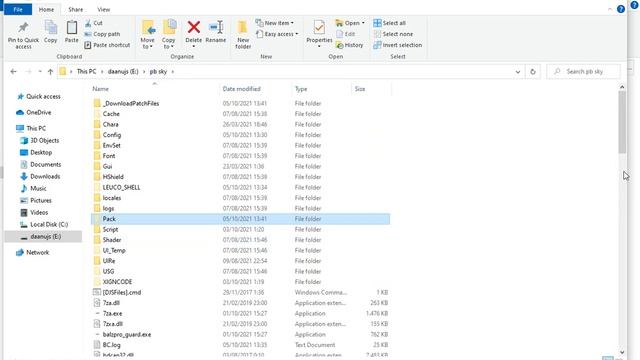Click the Paste icon in the ribbon

(x=71, y=28)
